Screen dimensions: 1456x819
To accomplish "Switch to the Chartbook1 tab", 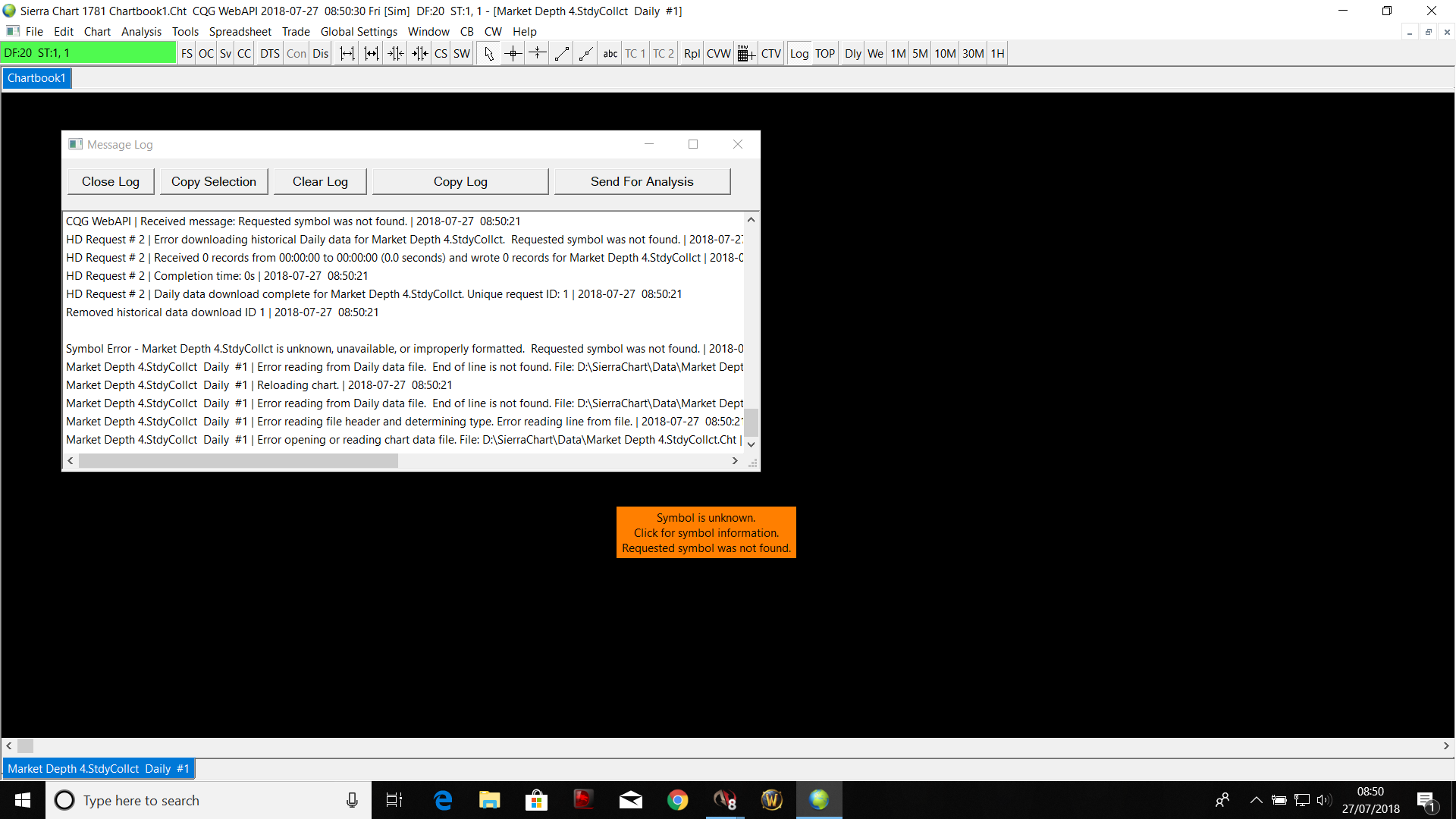I will click(x=36, y=78).
